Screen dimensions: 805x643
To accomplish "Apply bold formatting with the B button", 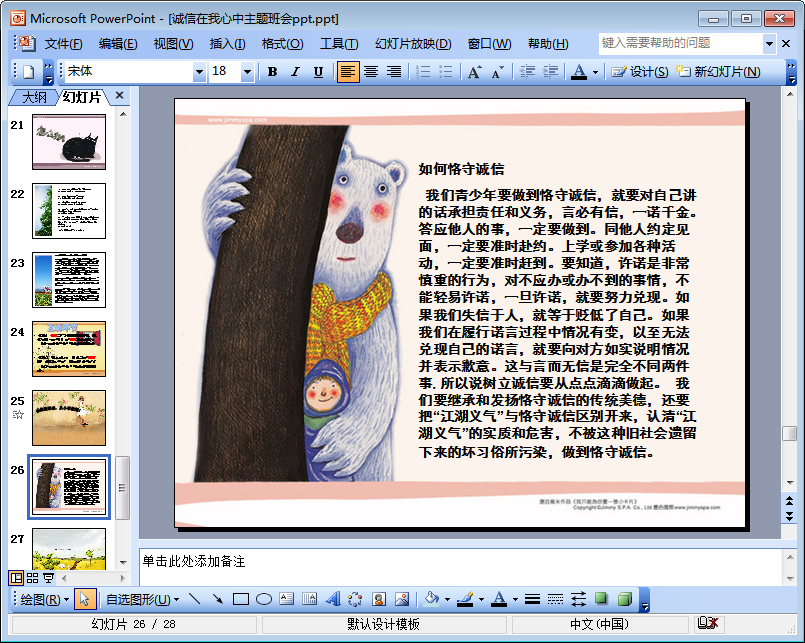I will 273,72.
